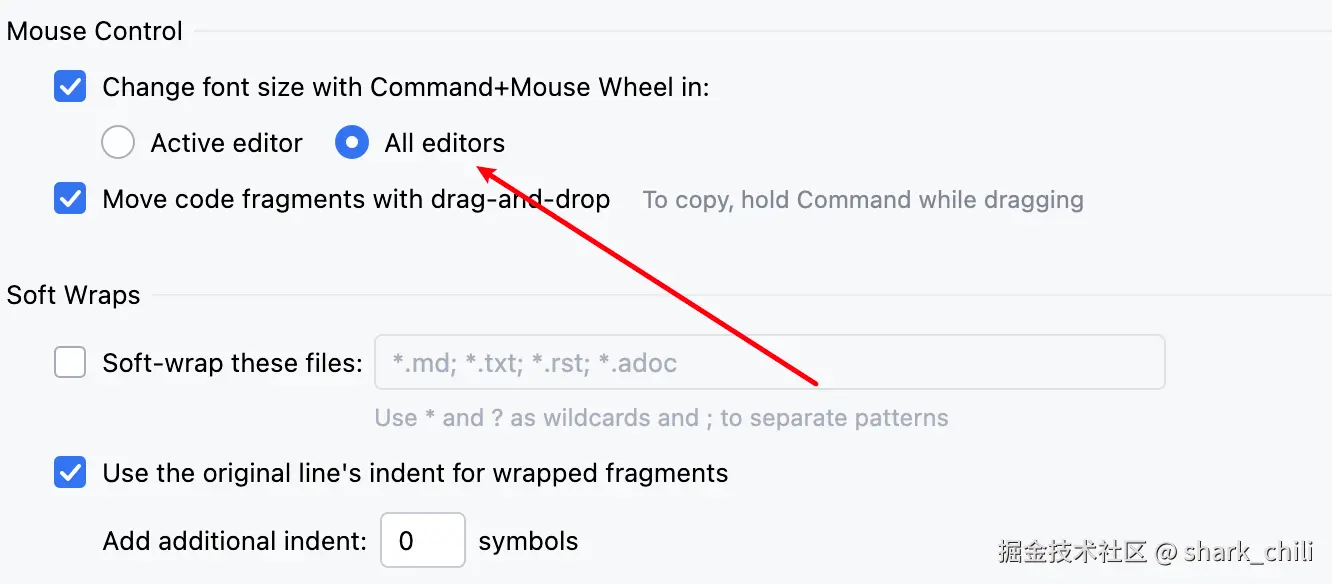Image resolution: width=1332 pixels, height=584 pixels.
Task: Click the Mouse Control section header
Action: [95, 31]
